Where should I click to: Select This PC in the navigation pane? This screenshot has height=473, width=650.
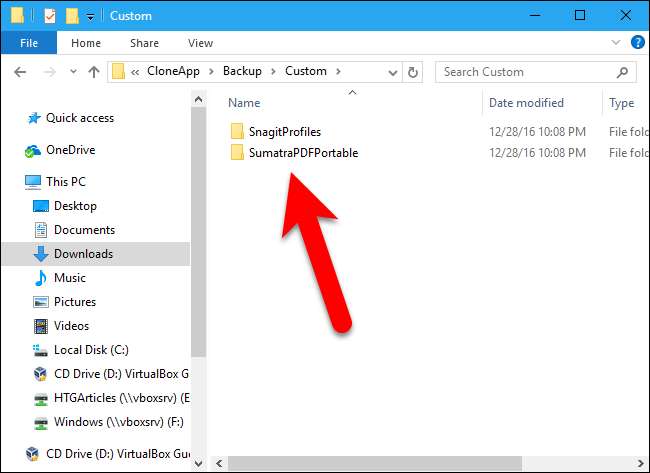[x=65, y=182]
